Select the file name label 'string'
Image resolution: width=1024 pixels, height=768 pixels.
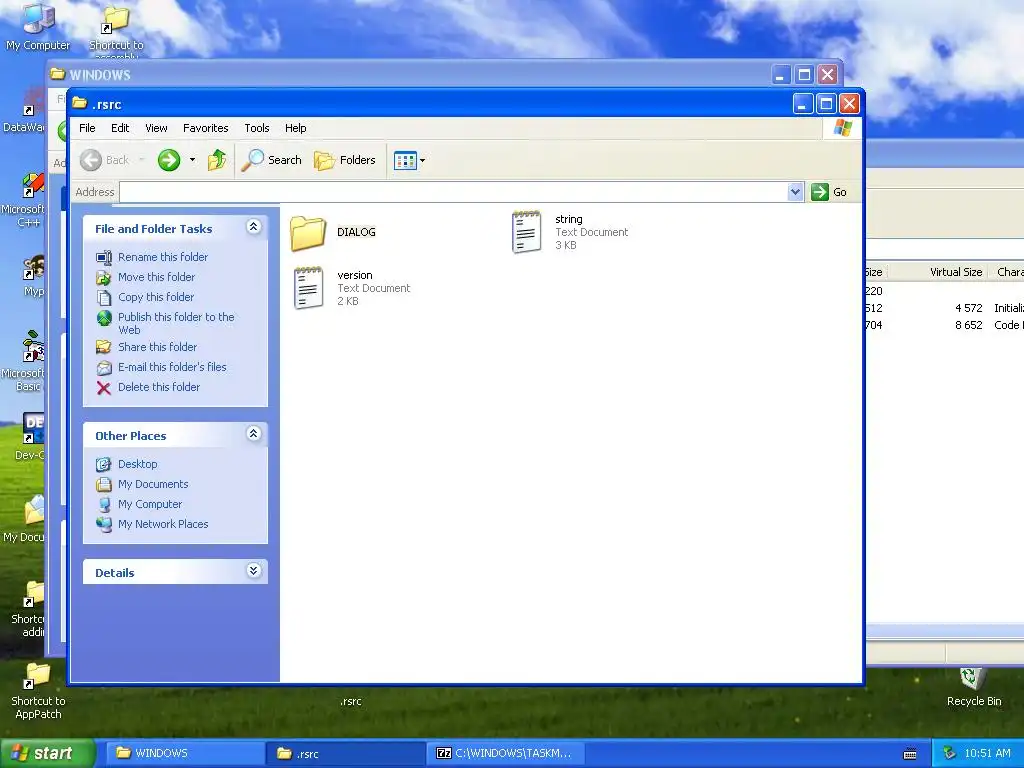[x=569, y=219]
